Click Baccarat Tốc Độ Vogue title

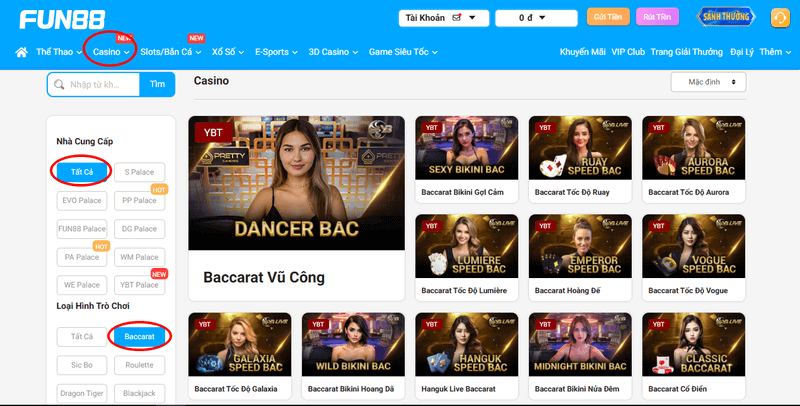688,291
